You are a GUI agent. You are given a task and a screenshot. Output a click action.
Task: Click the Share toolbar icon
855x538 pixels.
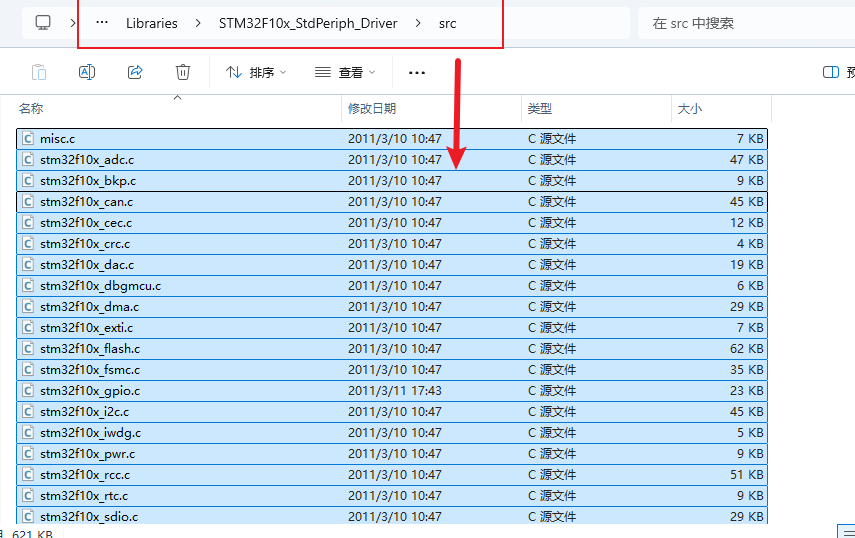(135, 72)
